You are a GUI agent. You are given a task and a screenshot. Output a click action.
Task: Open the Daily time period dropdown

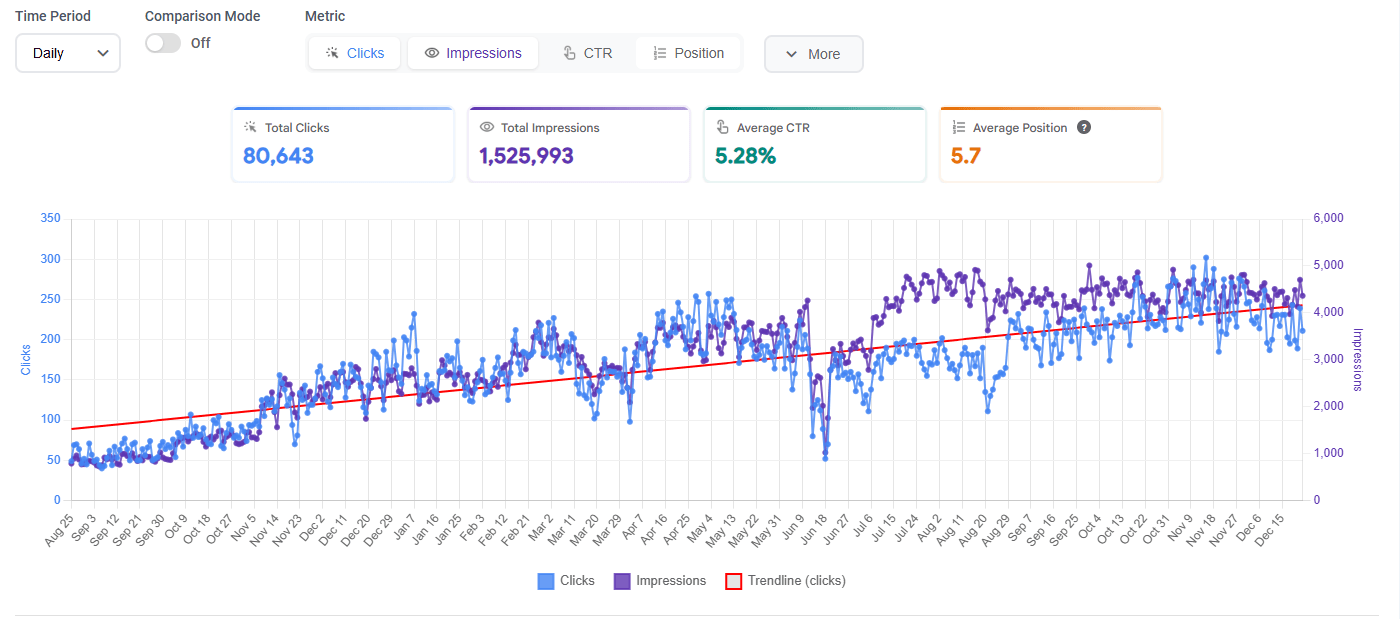[68, 53]
